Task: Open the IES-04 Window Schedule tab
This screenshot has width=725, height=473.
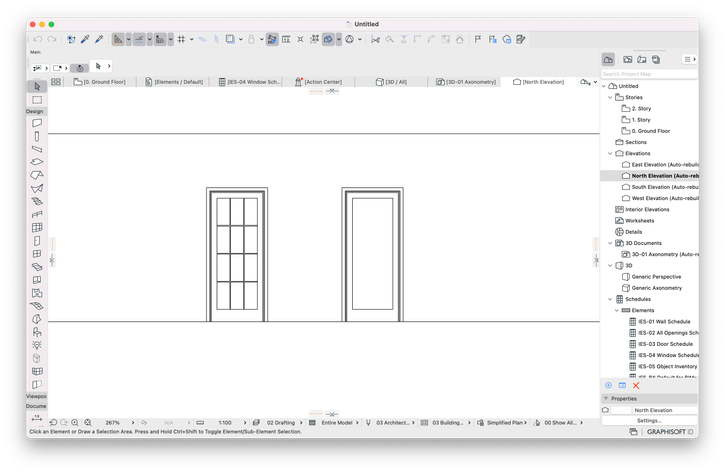Action: point(250,82)
